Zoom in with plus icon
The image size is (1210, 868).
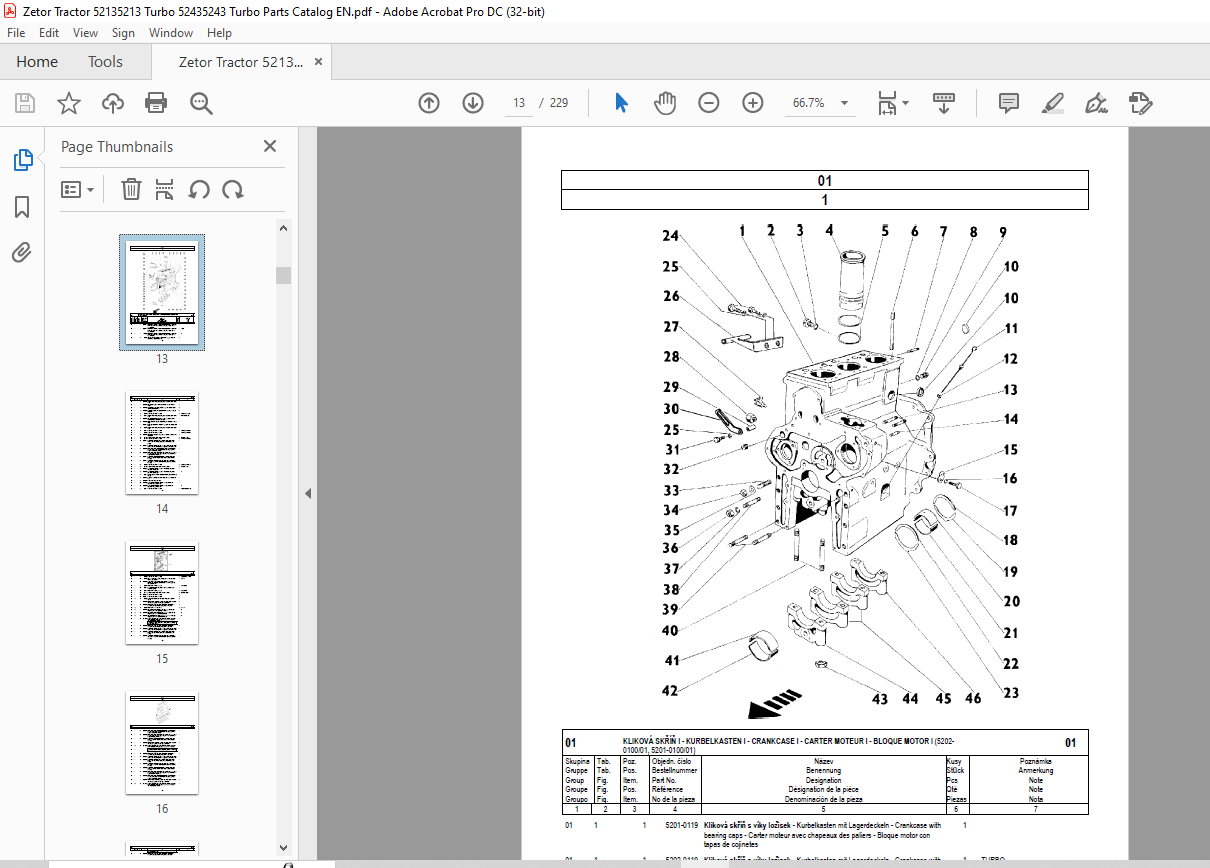(x=753, y=103)
